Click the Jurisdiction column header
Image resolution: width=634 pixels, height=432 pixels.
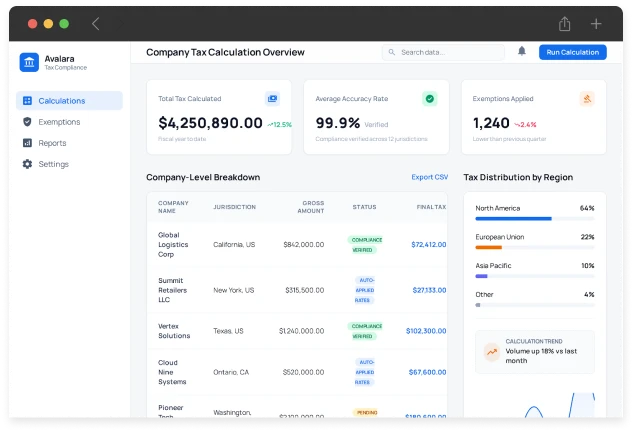[235, 207]
